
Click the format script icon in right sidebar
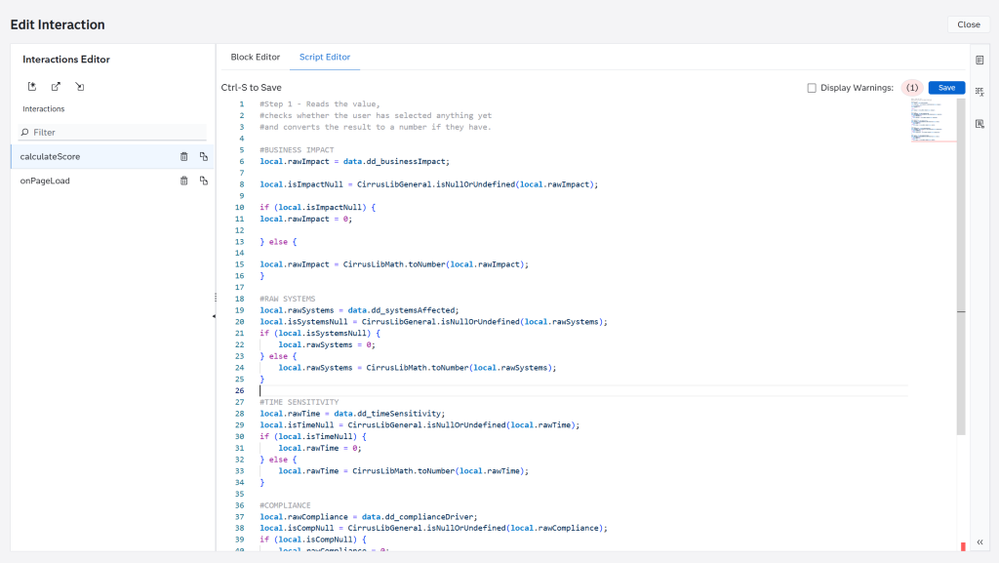point(980,92)
